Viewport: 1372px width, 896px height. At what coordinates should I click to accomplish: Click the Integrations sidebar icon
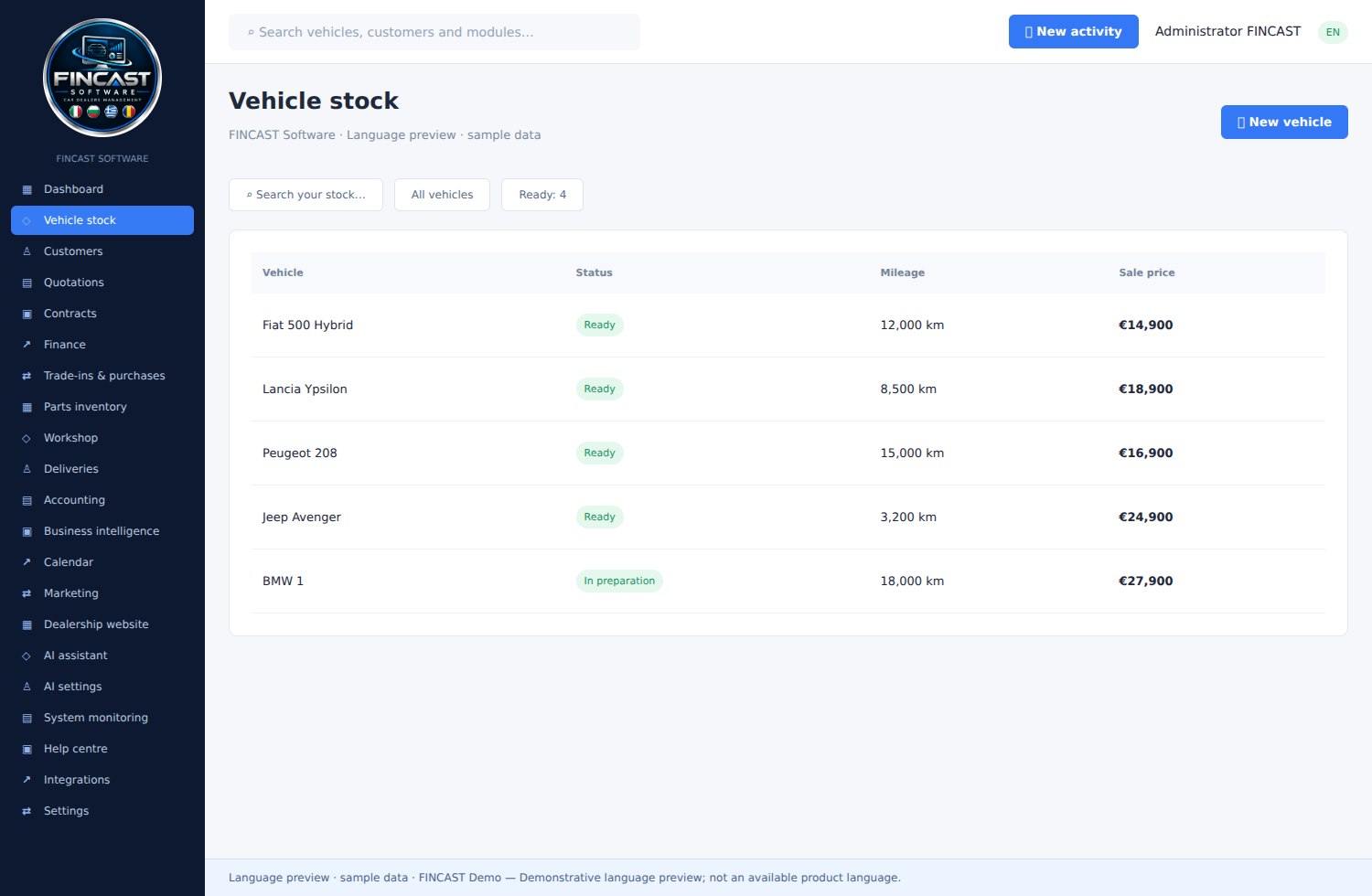[x=27, y=780]
